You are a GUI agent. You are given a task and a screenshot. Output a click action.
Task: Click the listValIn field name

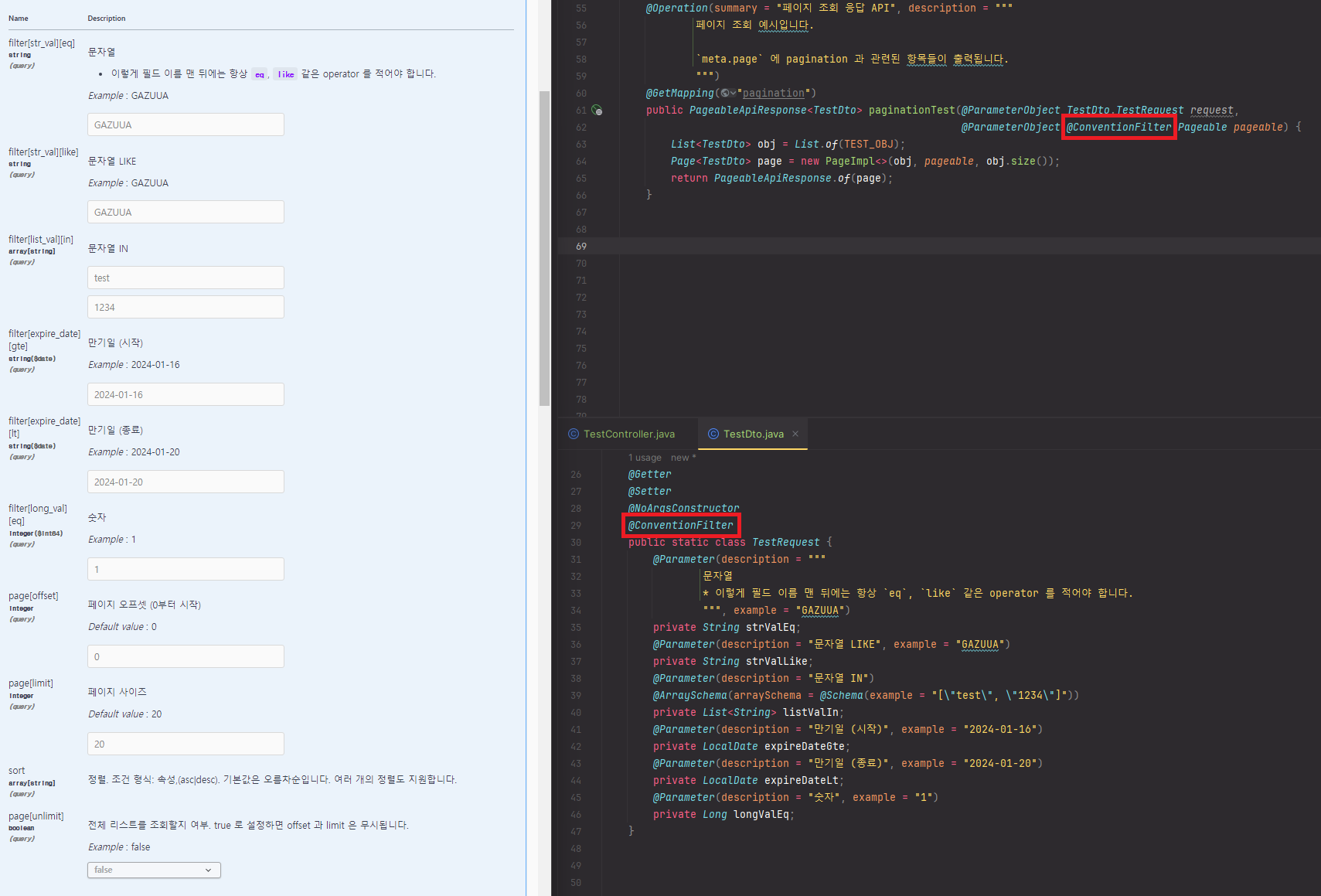click(x=810, y=713)
